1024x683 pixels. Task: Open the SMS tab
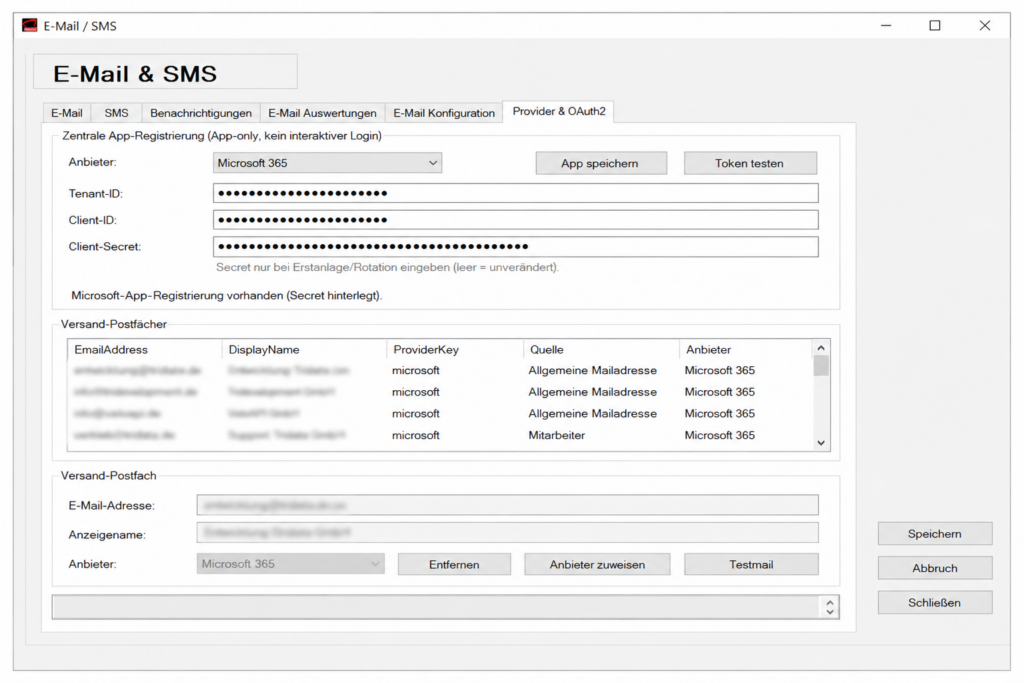[116, 113]
